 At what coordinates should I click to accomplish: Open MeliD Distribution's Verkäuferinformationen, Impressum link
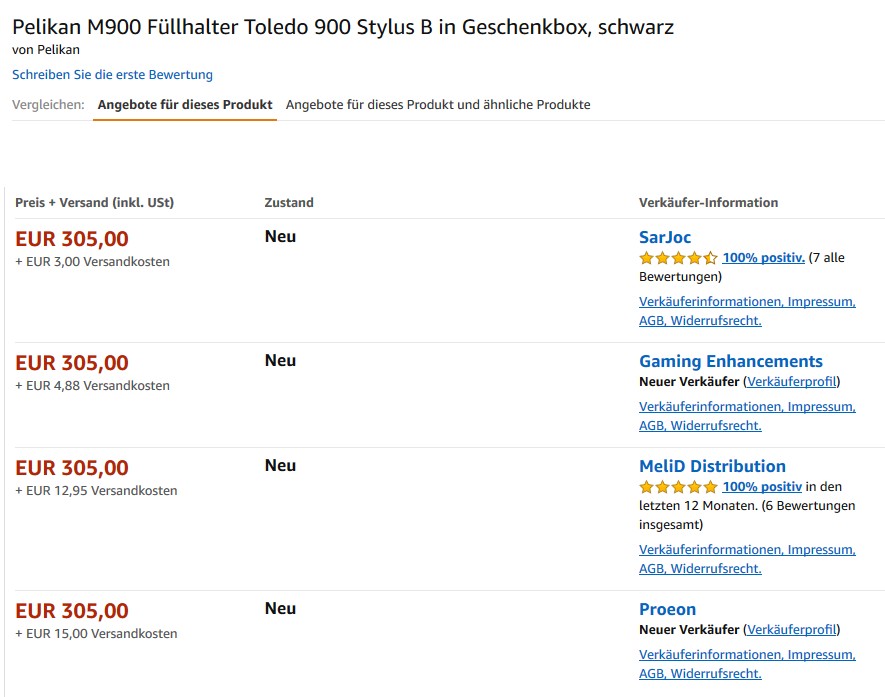[x=747, y=559]
